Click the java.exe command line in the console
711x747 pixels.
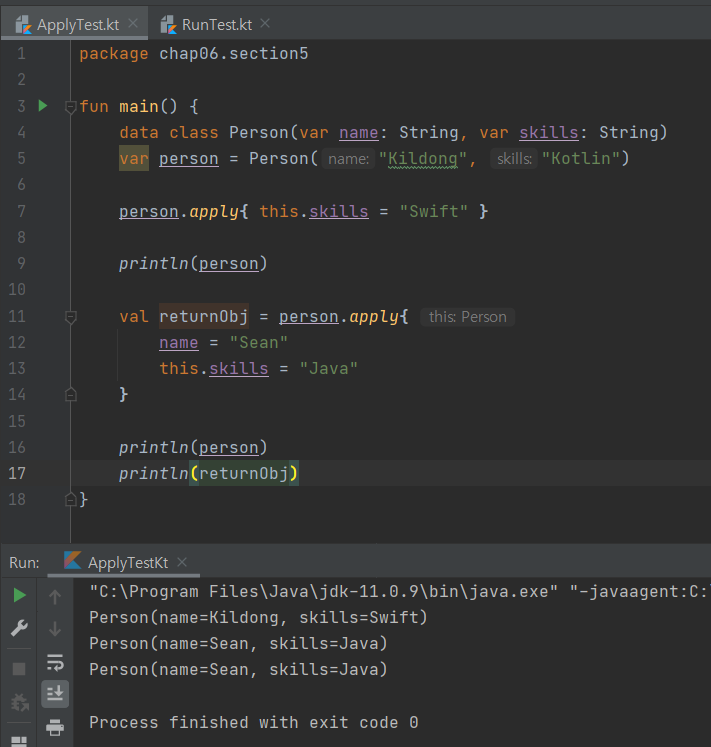tap(399, 591)
